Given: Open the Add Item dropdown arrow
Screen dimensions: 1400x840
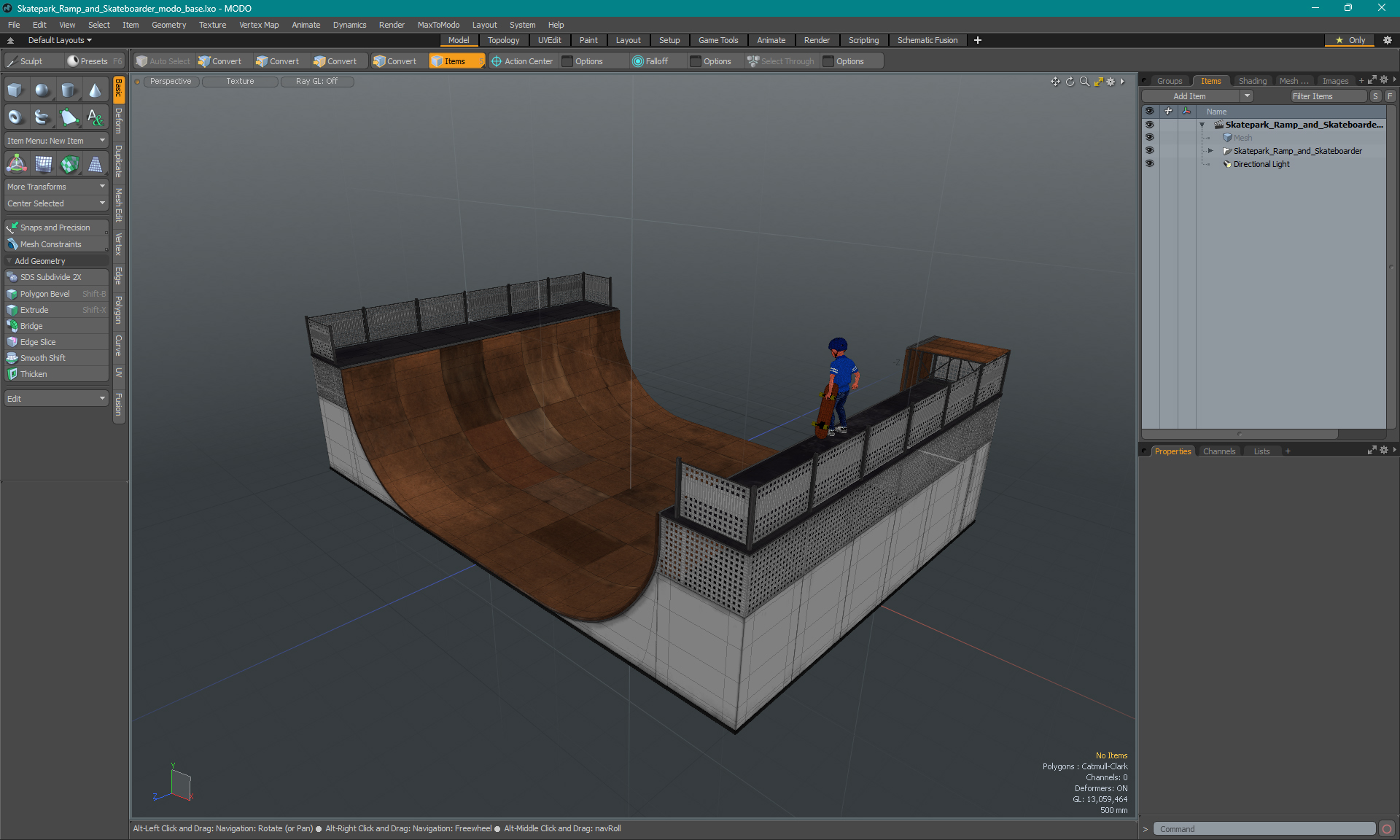Looking at the screenshot, I should tap(1247, 96).
